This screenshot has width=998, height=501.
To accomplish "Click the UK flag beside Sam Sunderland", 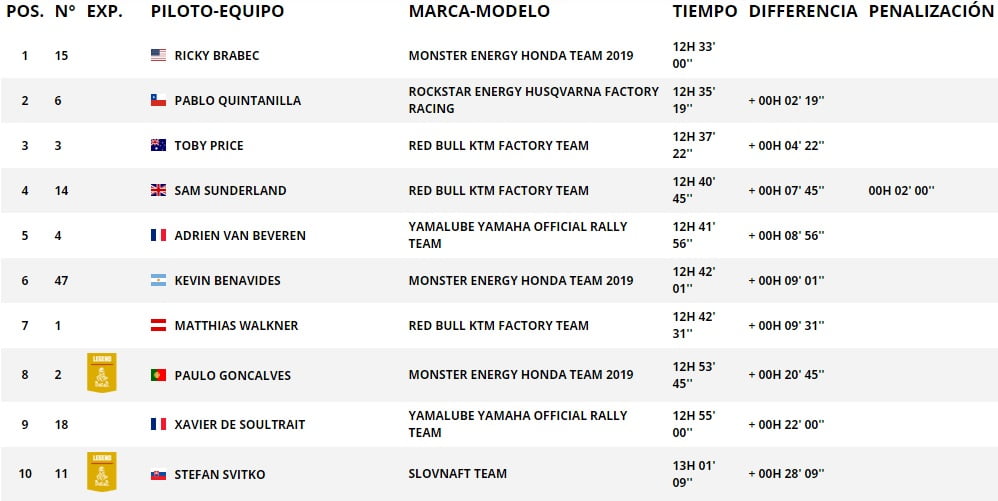I will click(x=158, y=190).
